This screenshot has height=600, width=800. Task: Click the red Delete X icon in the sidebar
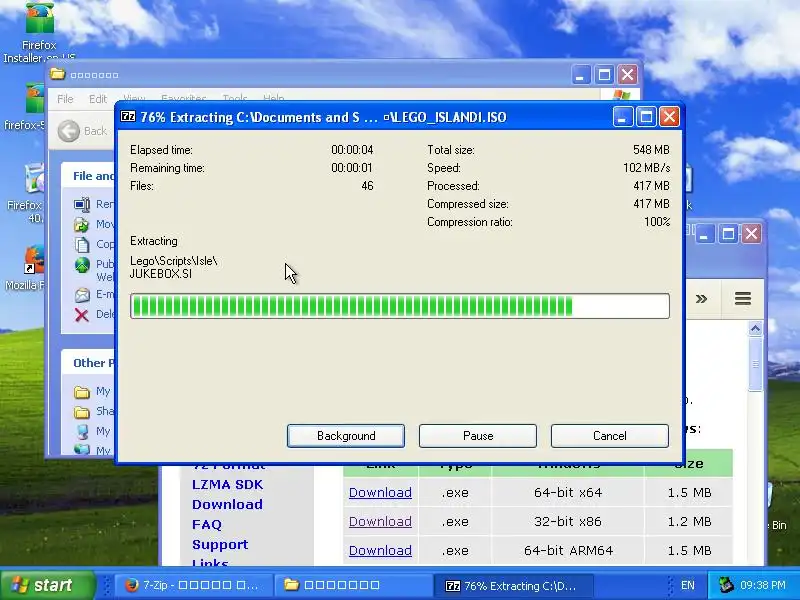82,315
